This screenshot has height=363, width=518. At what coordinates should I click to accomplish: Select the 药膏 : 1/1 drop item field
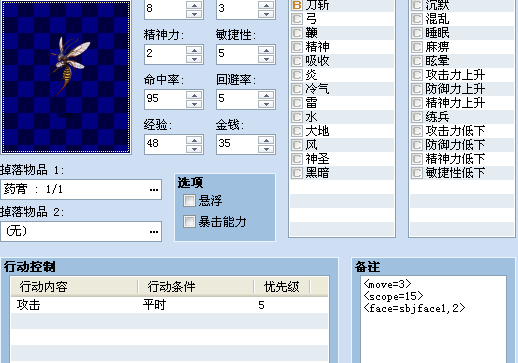(81, 190)
